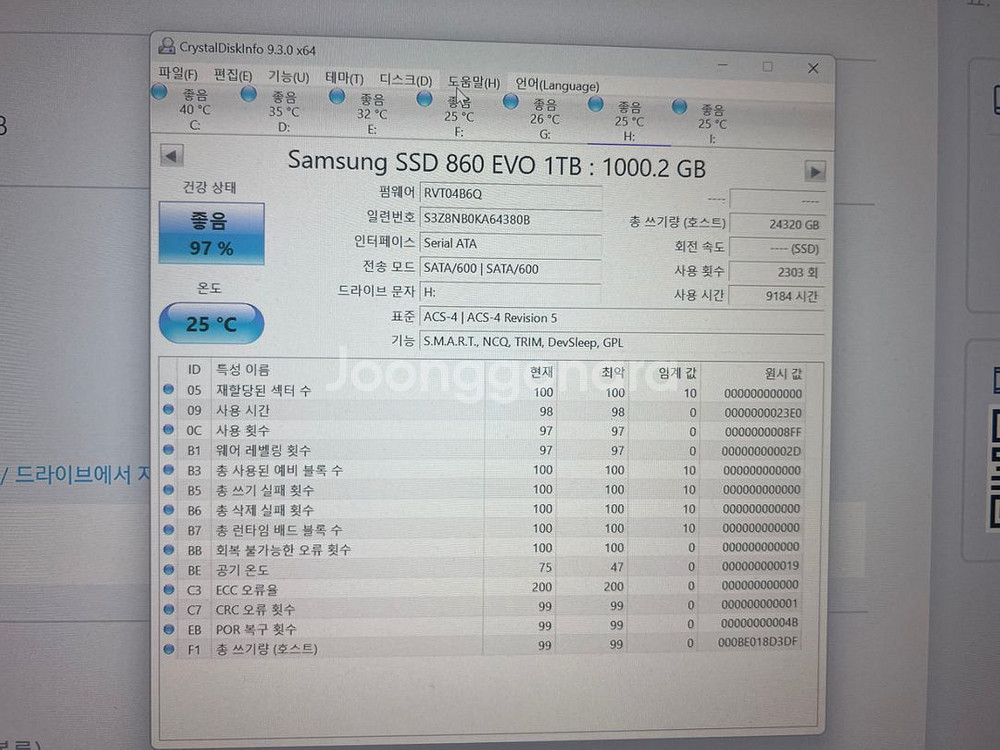The height and width of the screenshot is (750, 1000).
Task: Click the features field S.M.A.R.T., NCQ, TRIM
Action: (x=622, y=342)
